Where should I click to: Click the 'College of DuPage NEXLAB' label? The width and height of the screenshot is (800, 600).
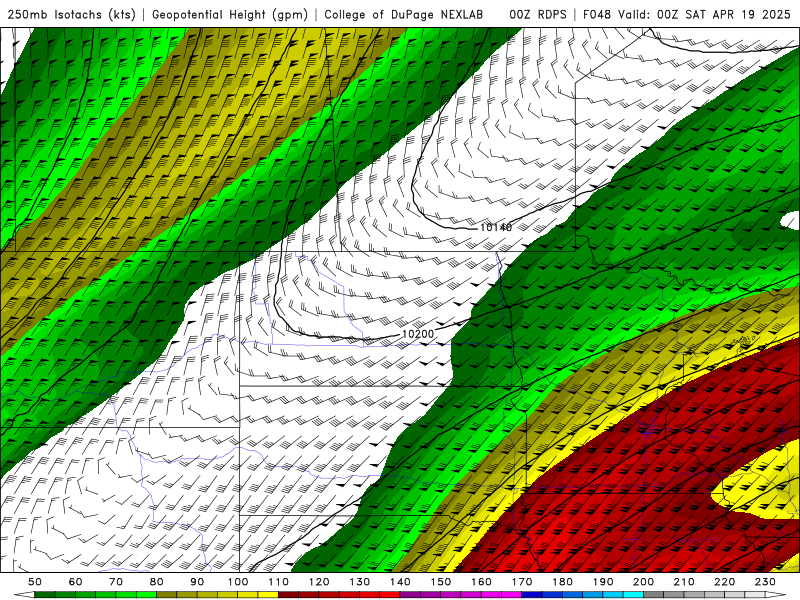(x=404, y=15)
